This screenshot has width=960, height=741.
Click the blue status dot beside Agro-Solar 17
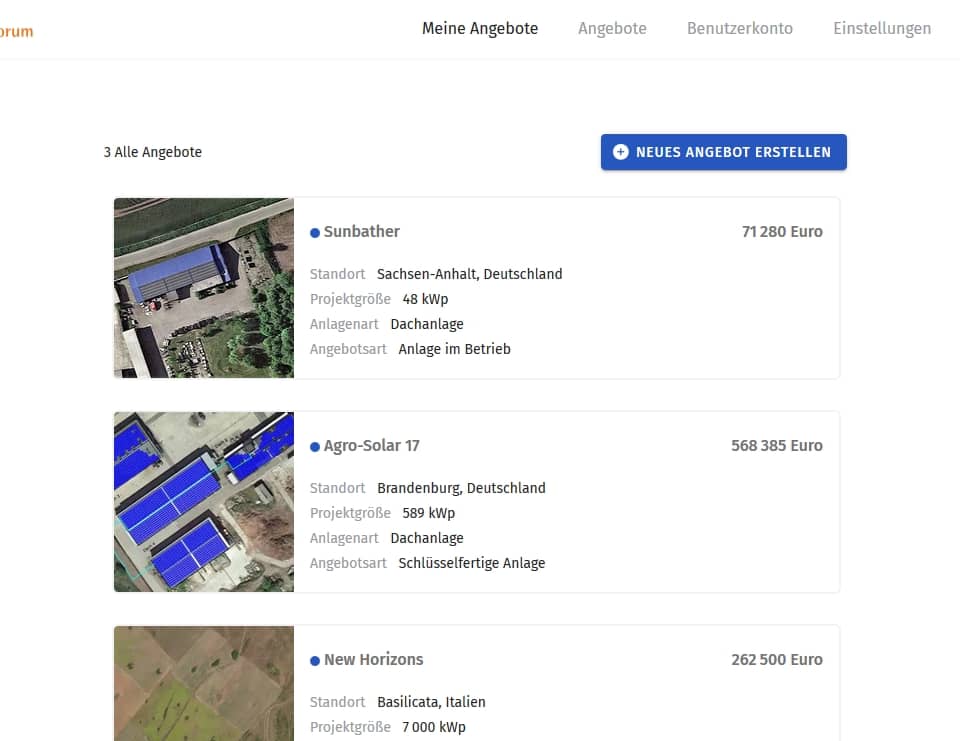(315, 447)
